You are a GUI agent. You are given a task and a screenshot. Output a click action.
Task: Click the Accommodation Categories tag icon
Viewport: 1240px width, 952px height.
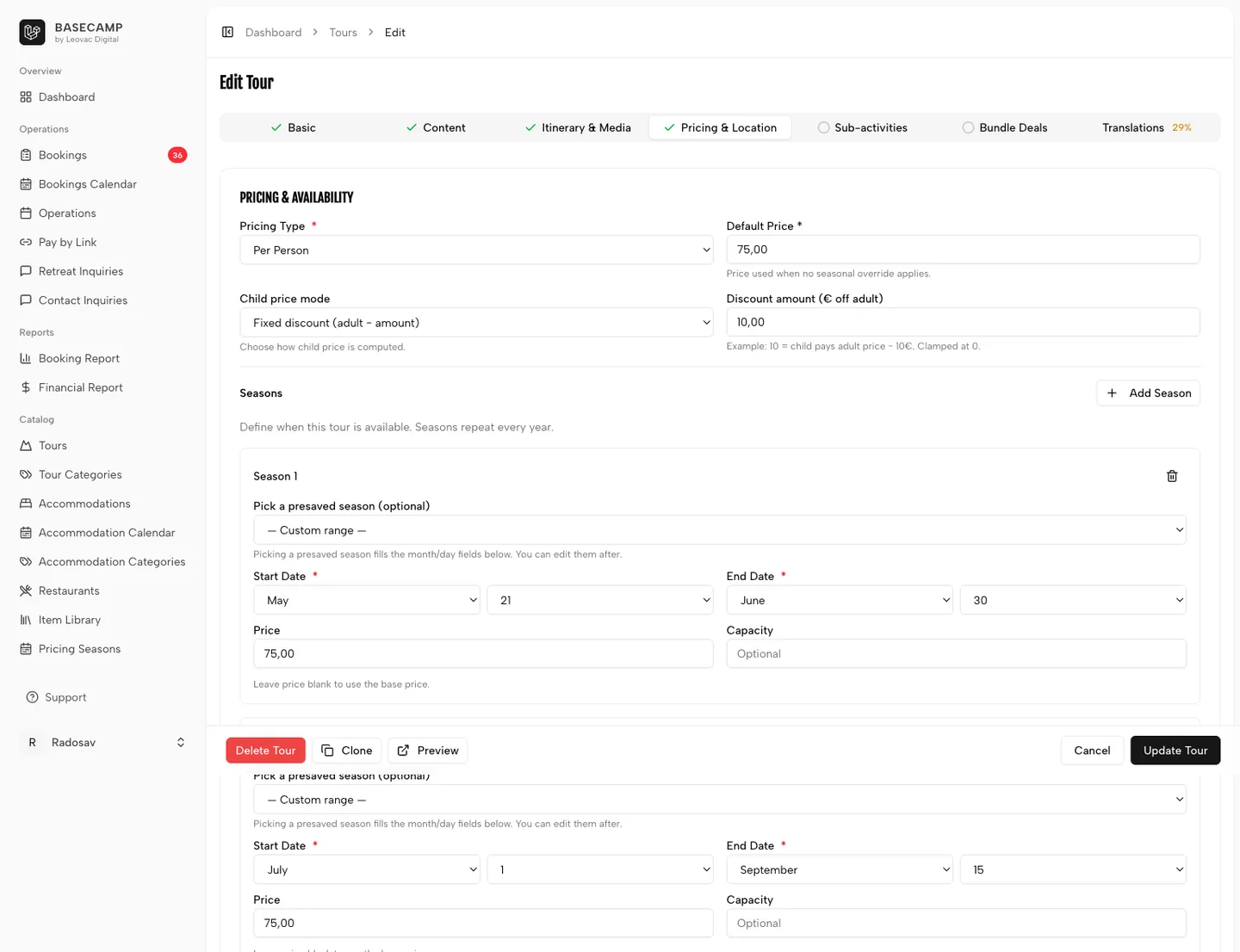click(26, 562)
